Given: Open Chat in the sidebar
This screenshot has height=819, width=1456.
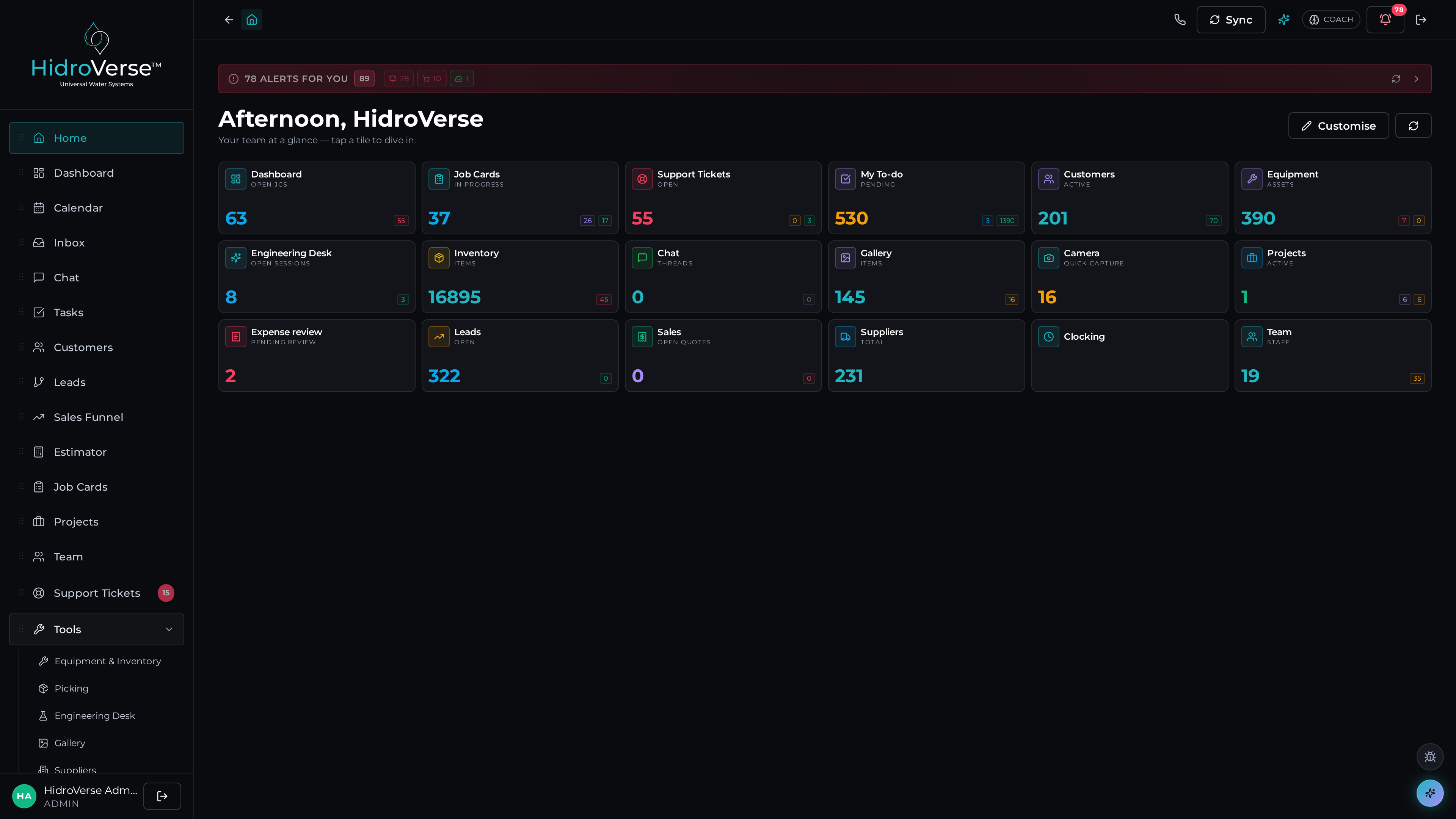Looking at the screenshot, I should coord(97,278).
